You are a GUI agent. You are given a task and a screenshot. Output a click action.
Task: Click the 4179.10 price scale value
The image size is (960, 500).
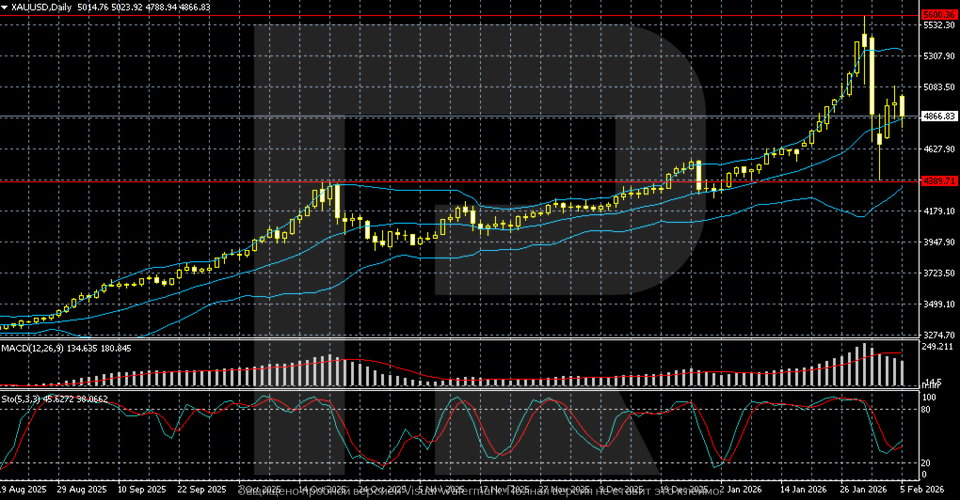click(938, 211)
